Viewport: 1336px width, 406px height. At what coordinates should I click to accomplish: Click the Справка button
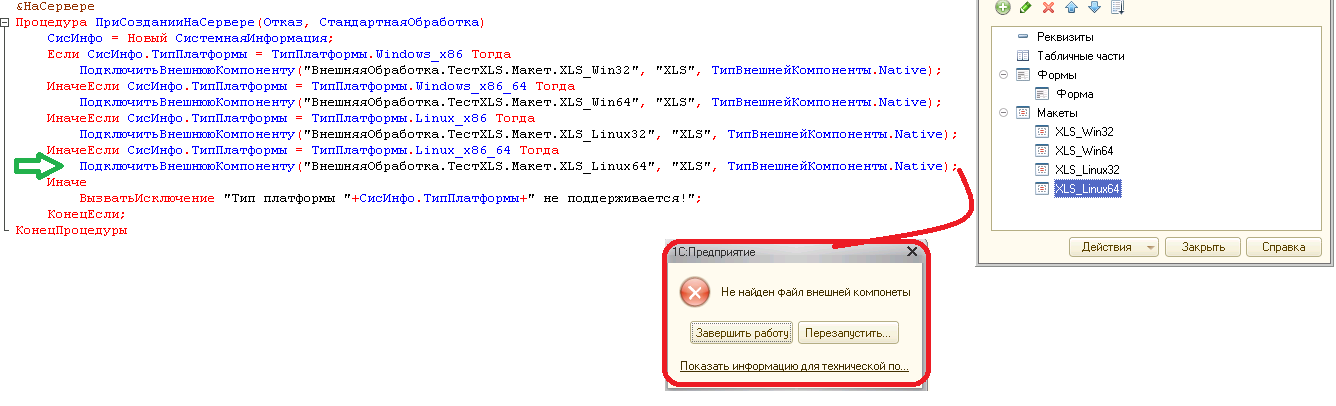[x=1284, y=247]
